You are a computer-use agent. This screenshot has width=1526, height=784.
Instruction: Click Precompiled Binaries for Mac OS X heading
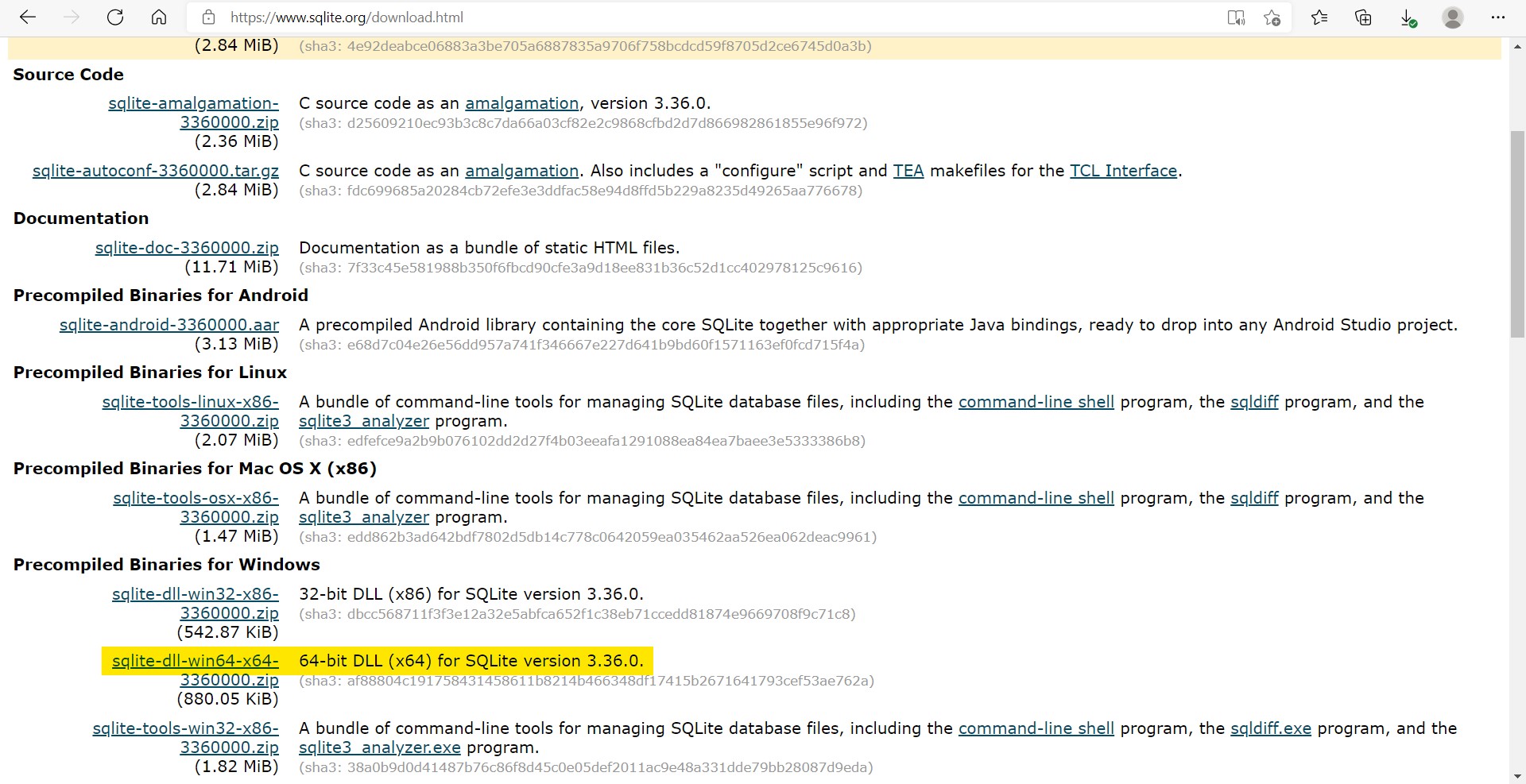click(x=195, y=469)
